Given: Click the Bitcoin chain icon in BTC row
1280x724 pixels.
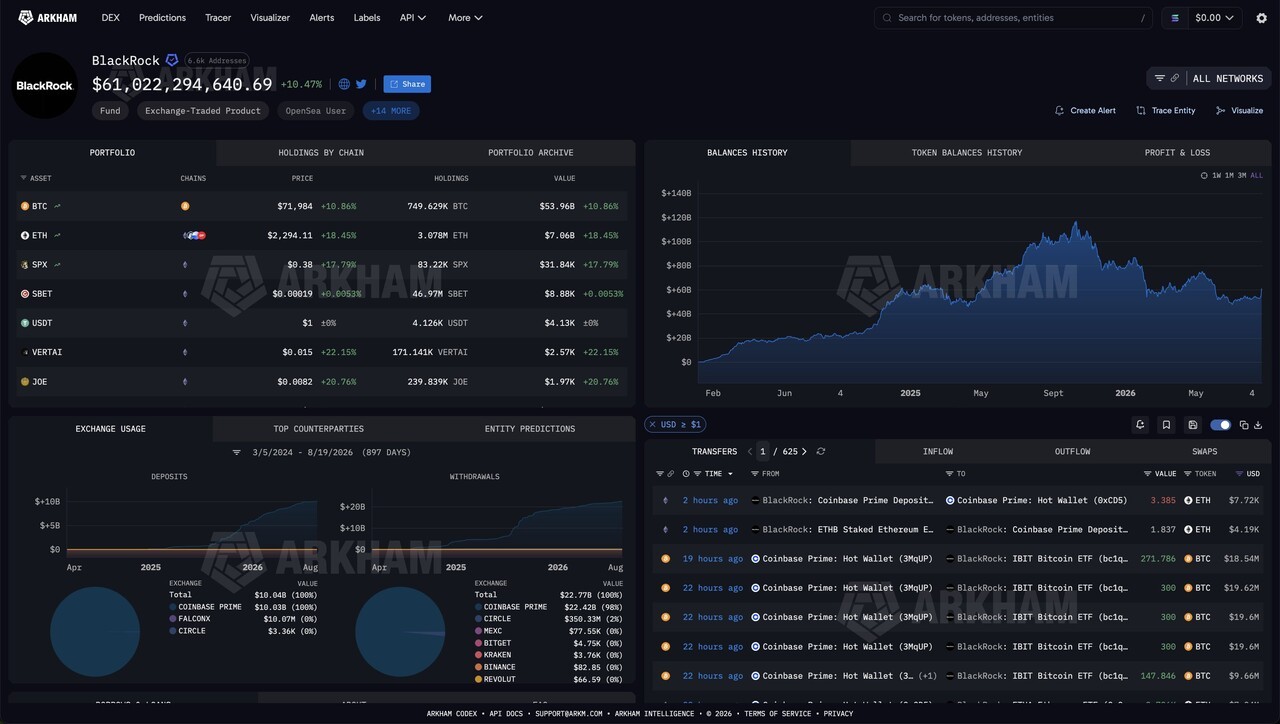Looking at the screenshot, I should [185, 206].
